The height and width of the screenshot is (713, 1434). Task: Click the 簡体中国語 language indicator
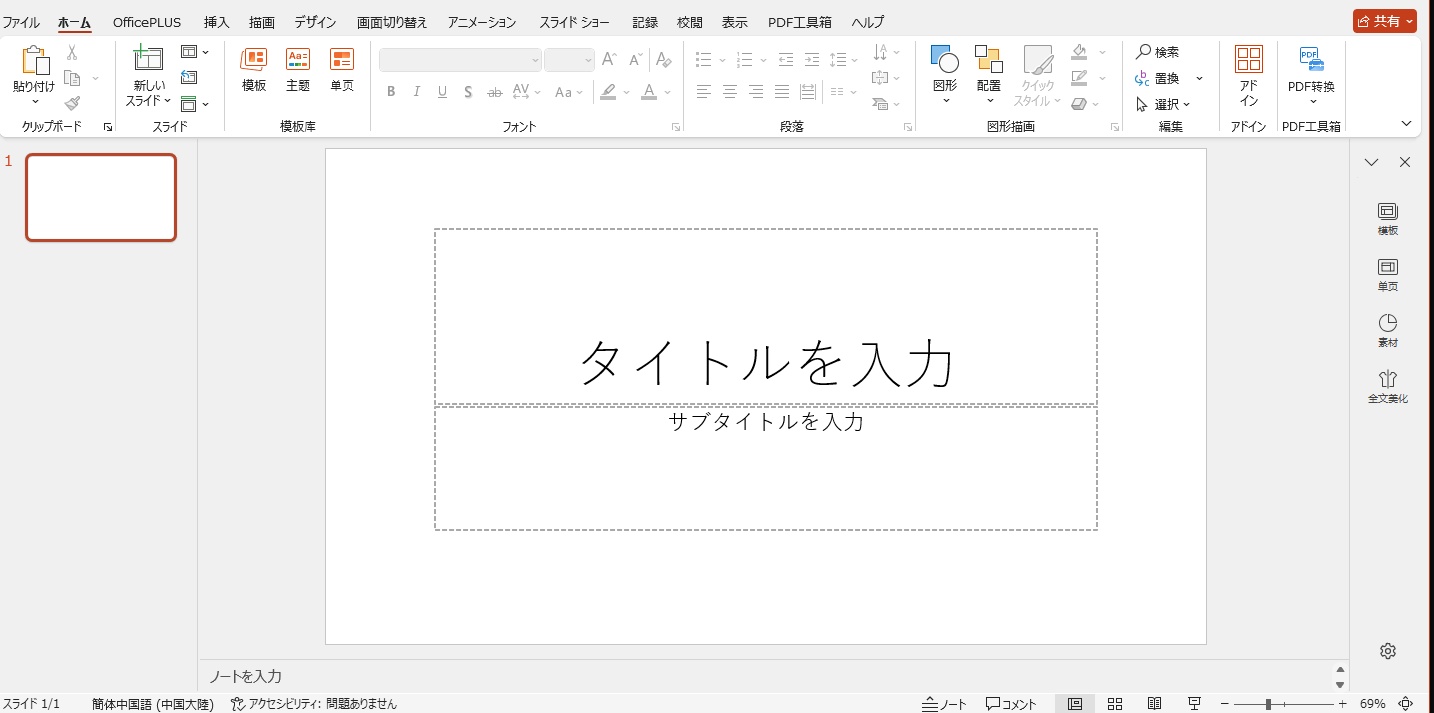153,704
